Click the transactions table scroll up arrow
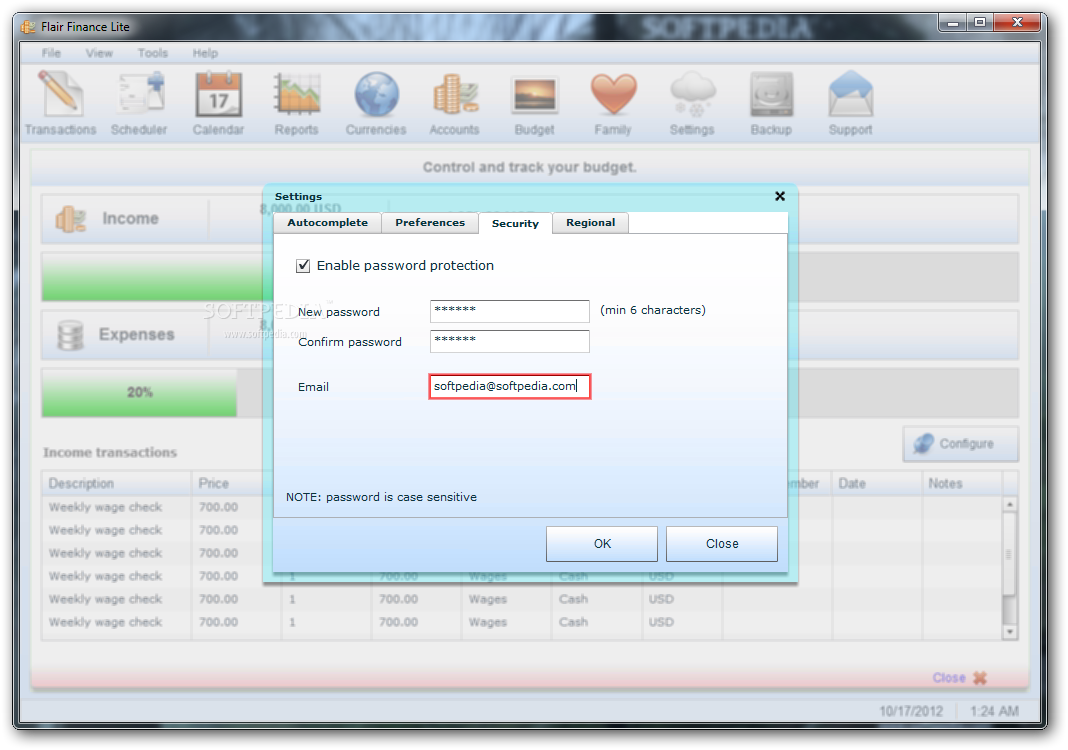 click(x=1010, y=505)
